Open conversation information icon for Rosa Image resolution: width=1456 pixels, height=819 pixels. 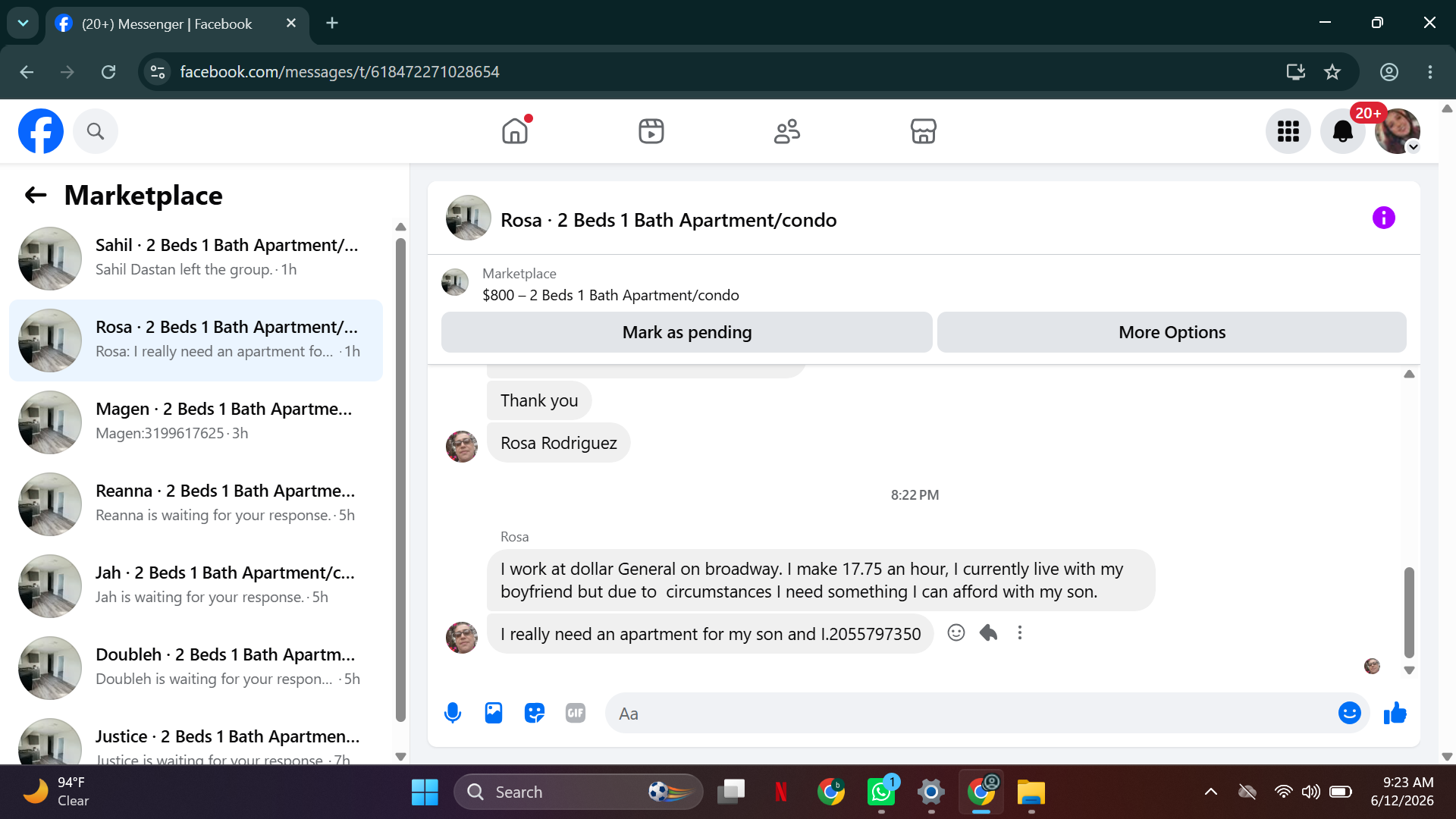(x=1384, y=218)
